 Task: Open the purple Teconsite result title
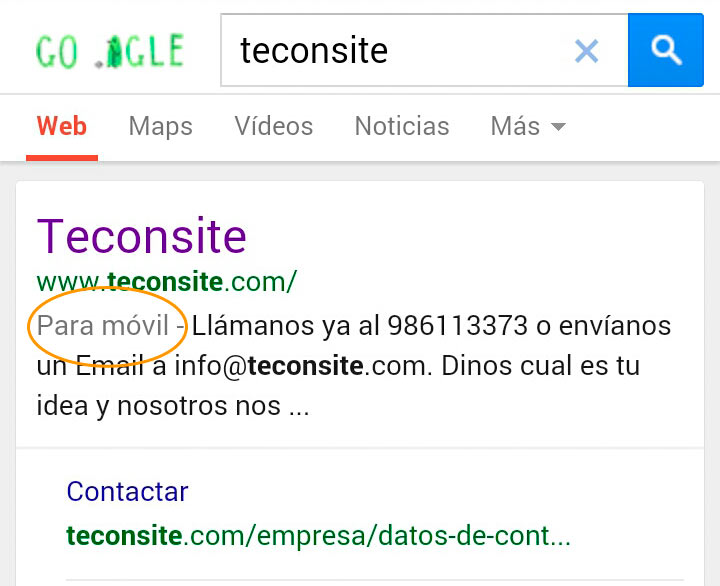142,237
